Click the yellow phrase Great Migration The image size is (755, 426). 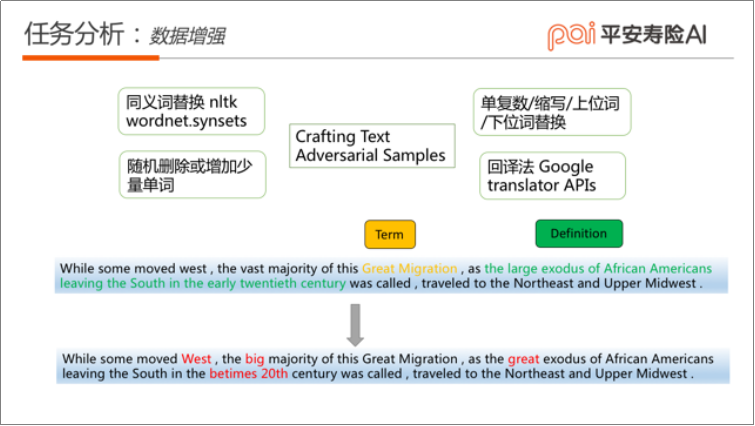[410, 268]
